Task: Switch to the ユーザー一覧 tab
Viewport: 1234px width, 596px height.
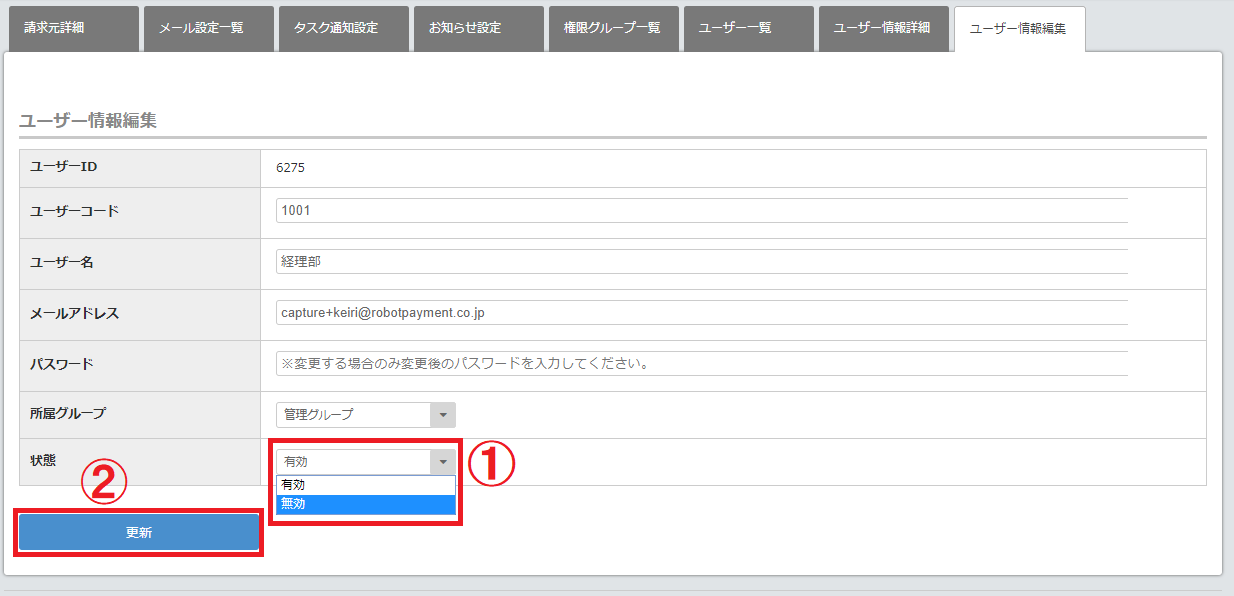Action: (x=746, y=28)
